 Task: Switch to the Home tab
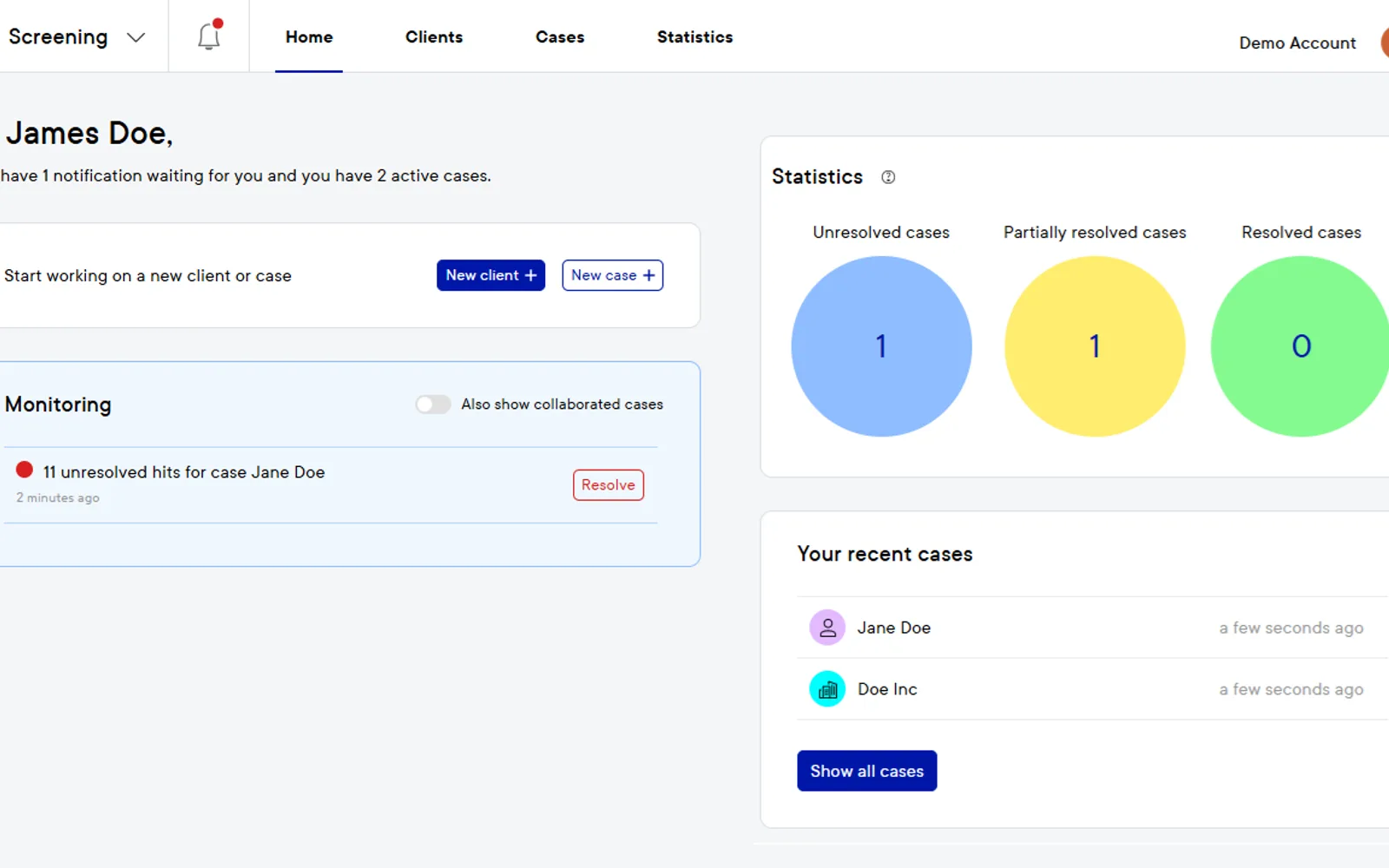309,37
